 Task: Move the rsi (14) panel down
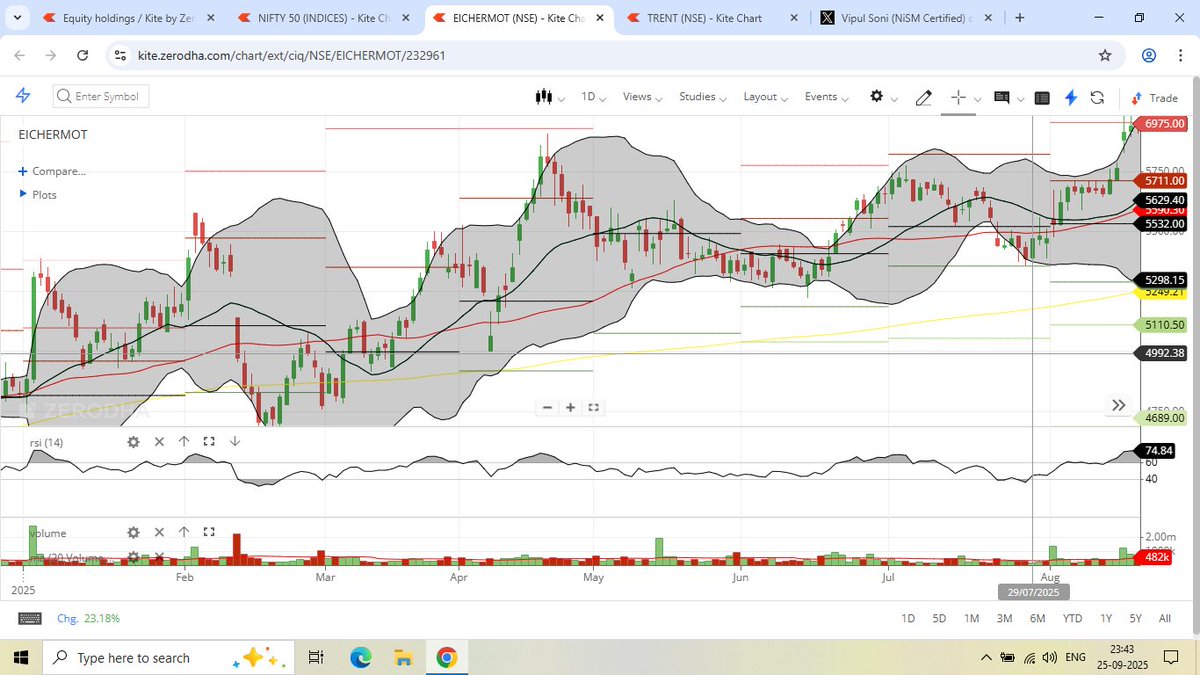tap(234, 441)
